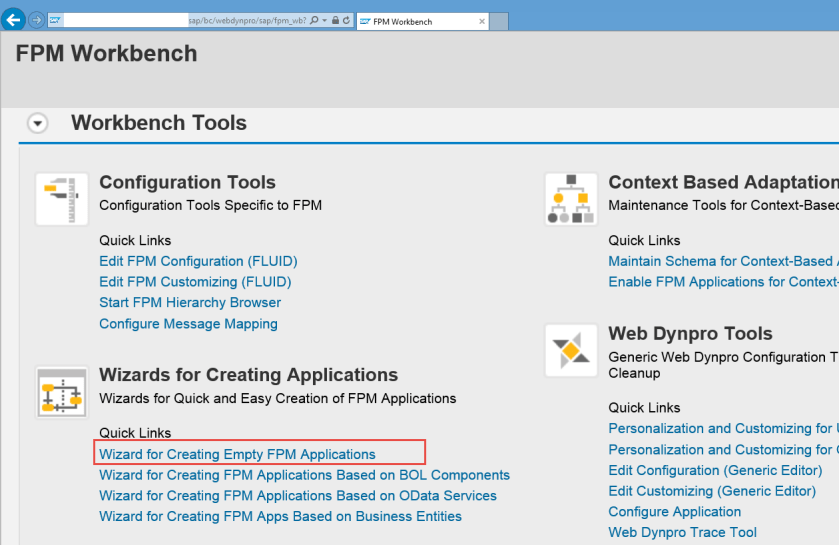Open Edit FPM Configuration (FLUID) link
Screen dimensions: 839x545
198,261
